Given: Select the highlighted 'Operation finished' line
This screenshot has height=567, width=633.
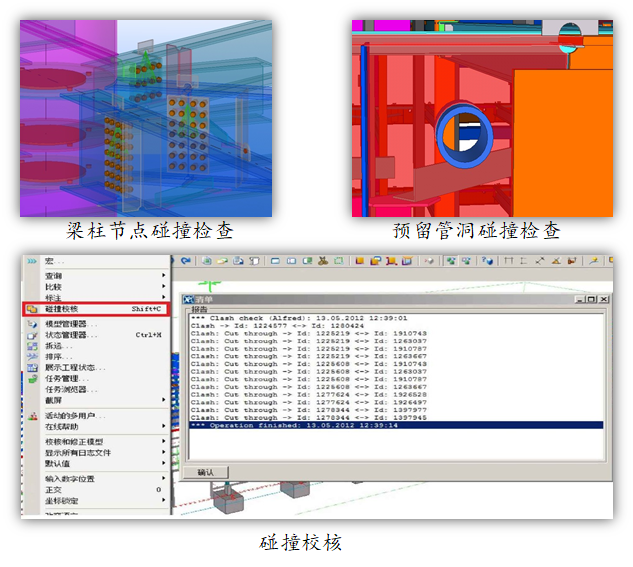Looking at the screenshot, I should tap(396, 425).
